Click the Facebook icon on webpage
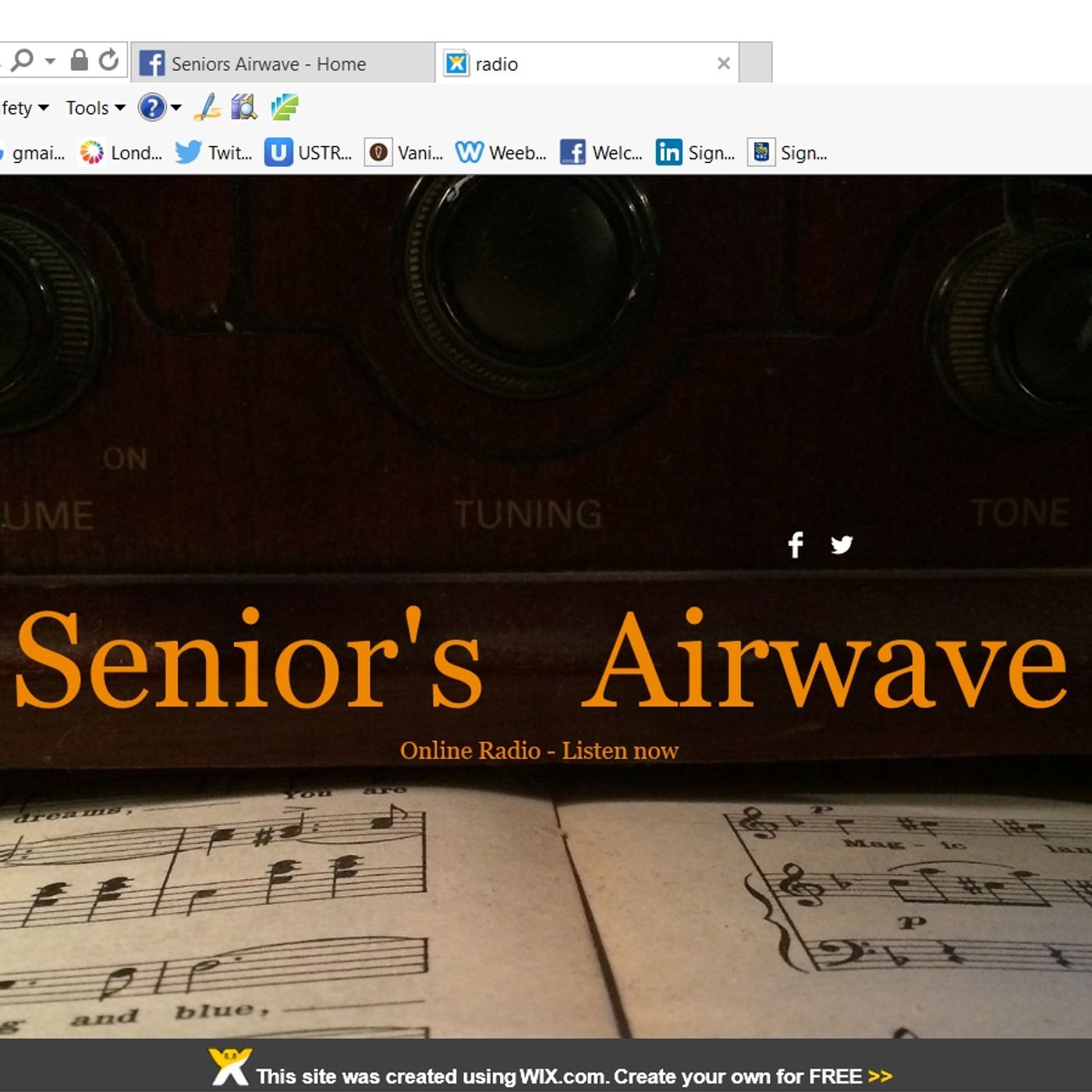Screen dimensions: 1092x1092 click(795, 544)
